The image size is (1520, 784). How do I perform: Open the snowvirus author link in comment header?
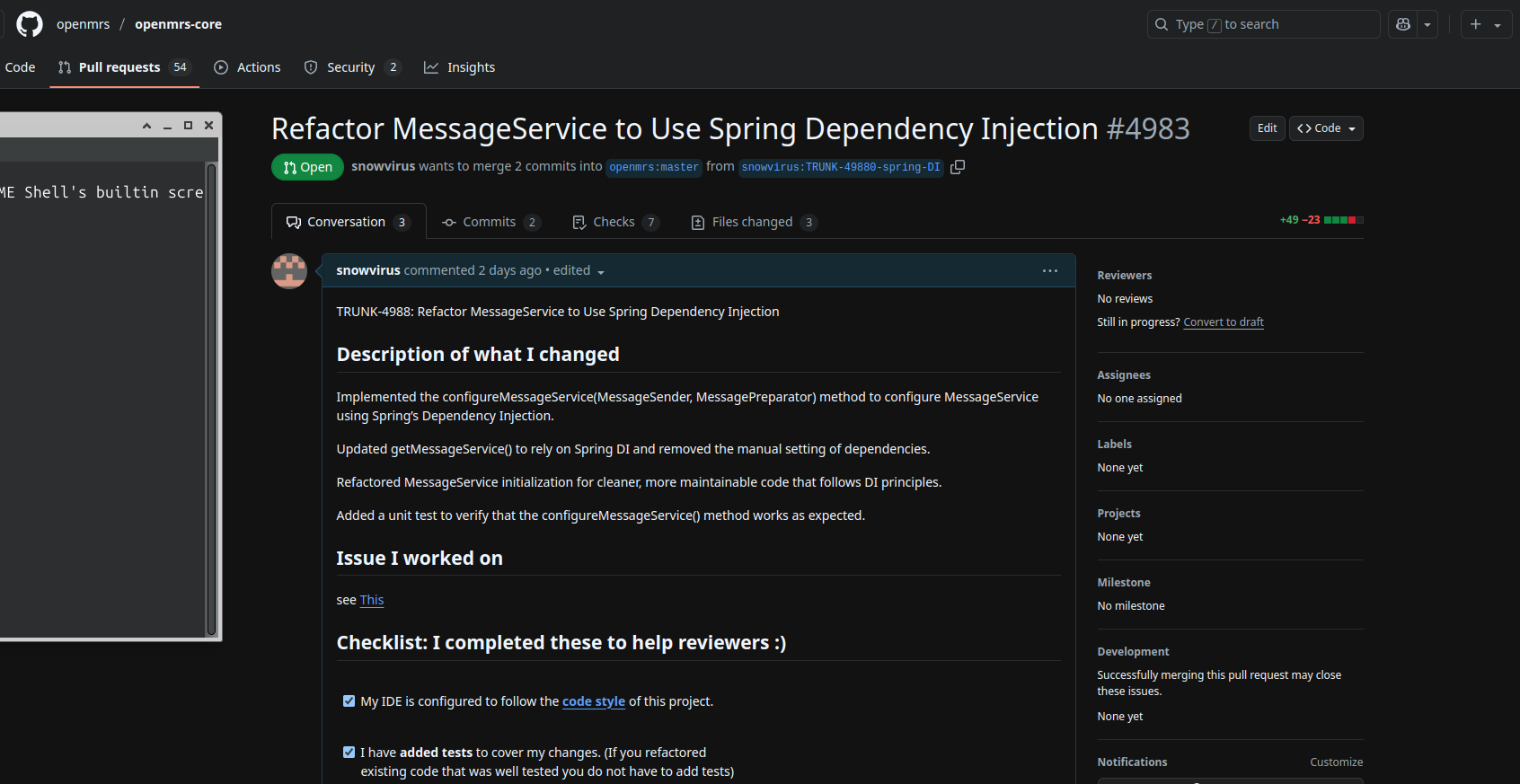tap(368, 270)
